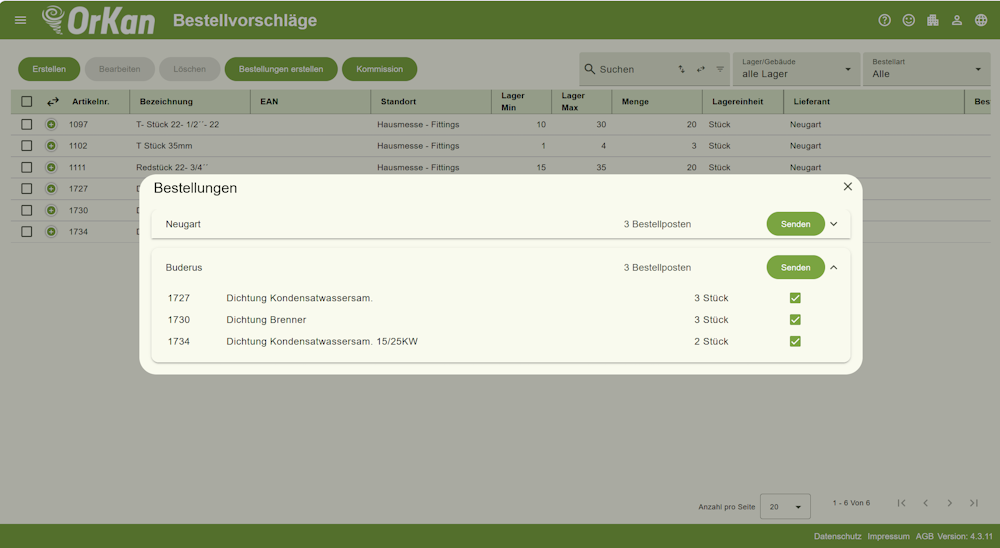This screenshot has height=548, width=1000.
Task: Open the hamburger navigation menu
Action: pos(20,20)
